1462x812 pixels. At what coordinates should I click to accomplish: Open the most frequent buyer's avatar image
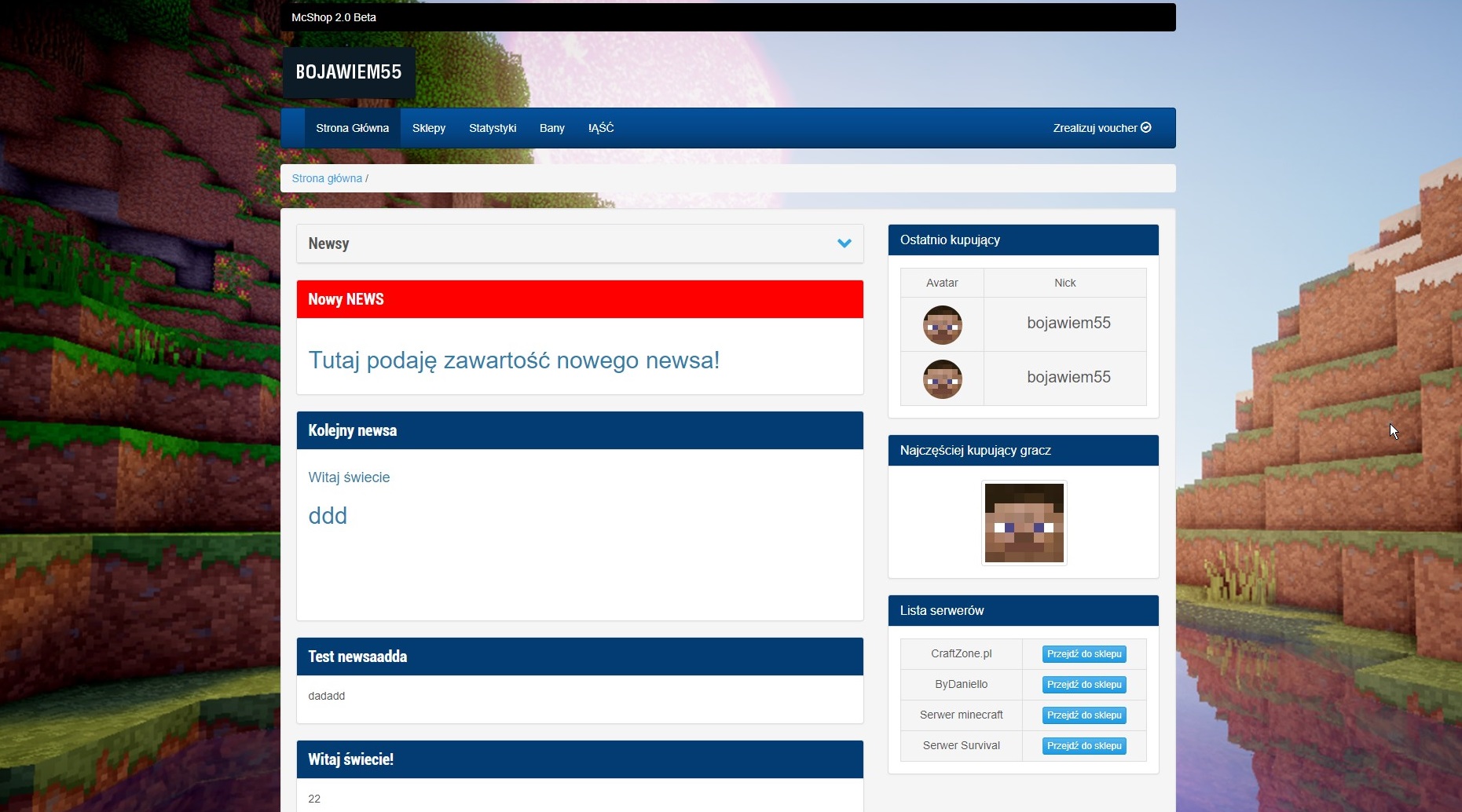click(x=1024, y=523)
